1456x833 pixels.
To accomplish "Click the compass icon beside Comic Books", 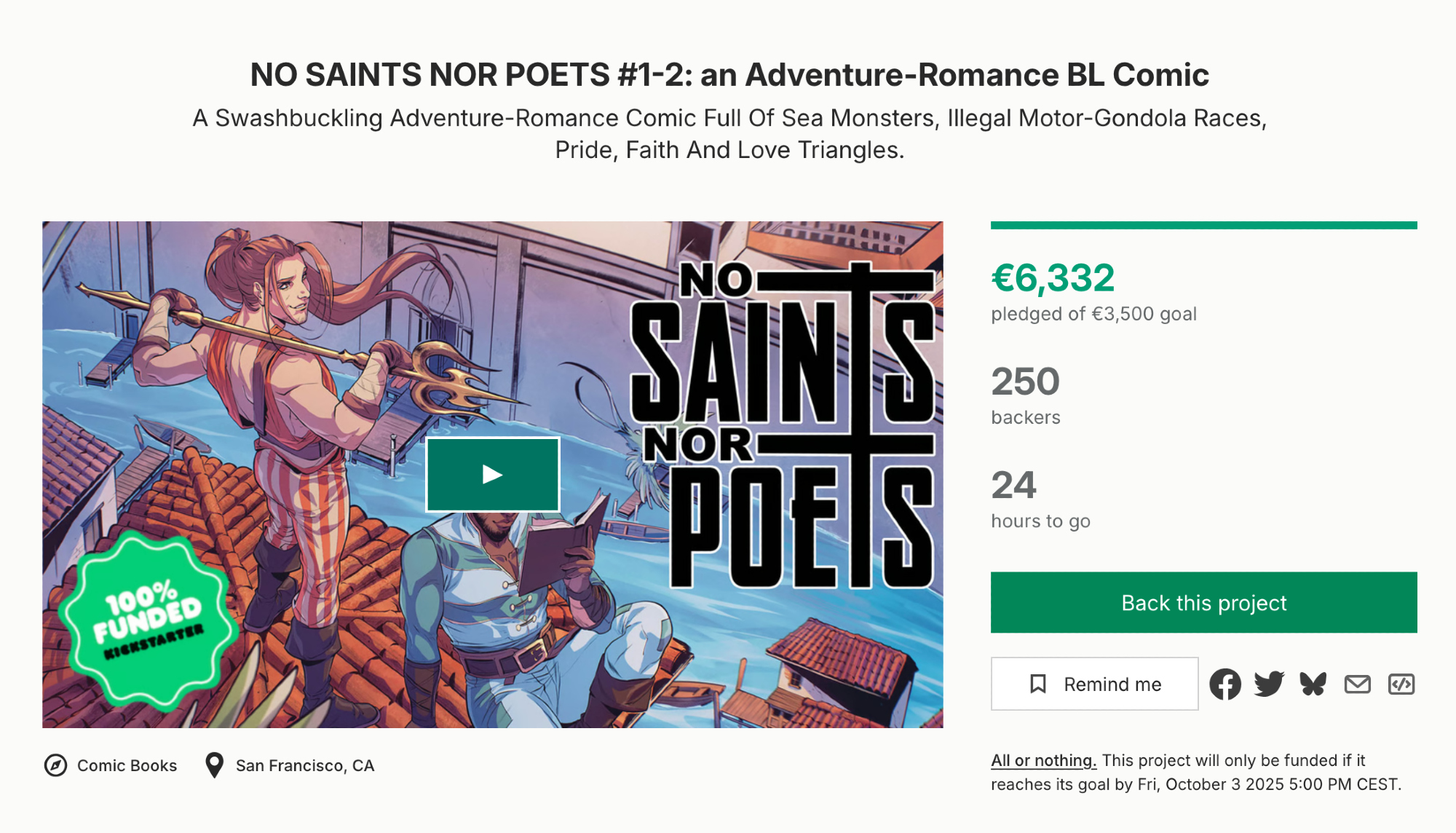I will [56, 765].
